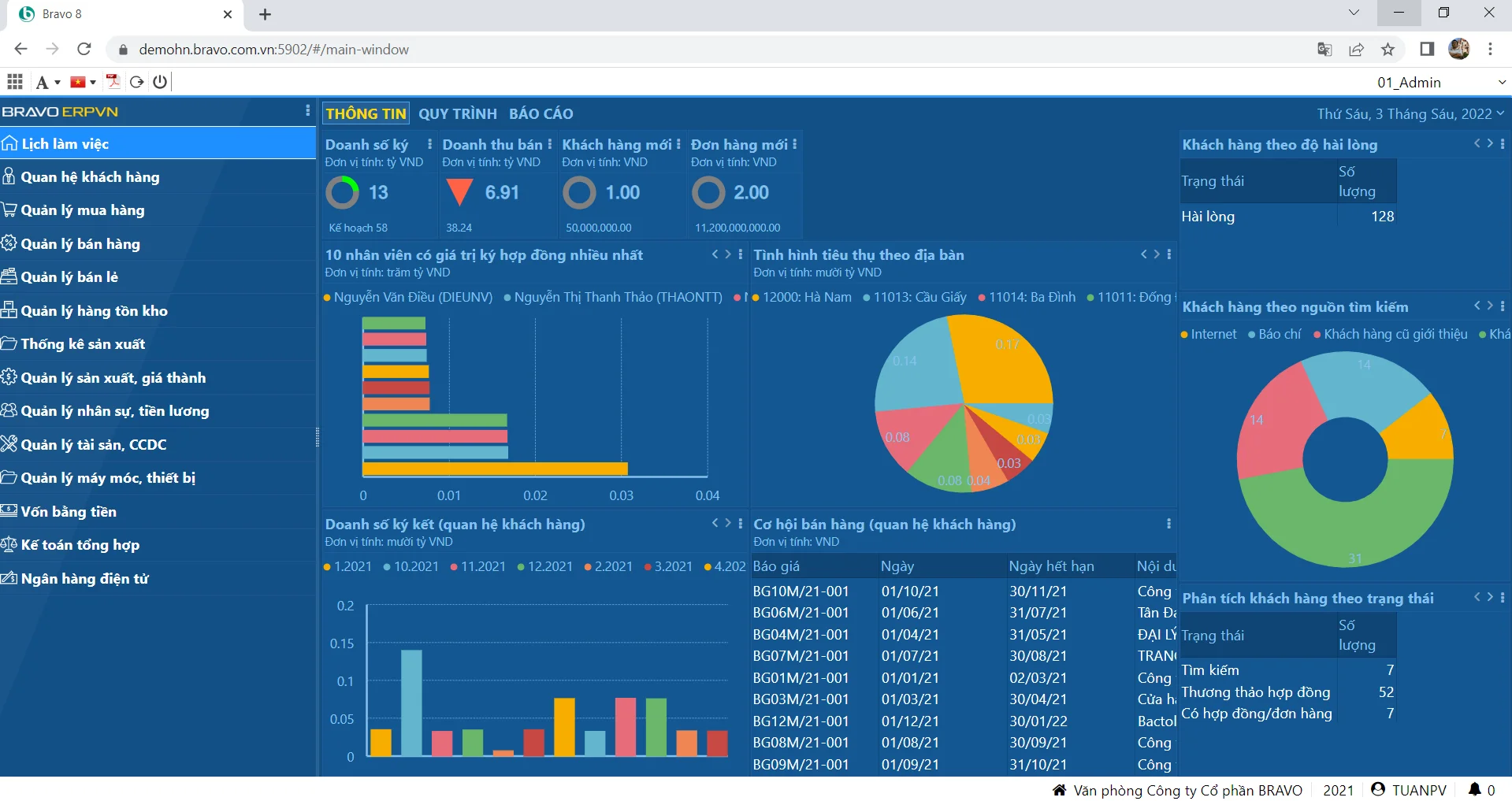Screen dimensions: 1512x801
Task: Switch to the BÁO CÁO tab
Action: pyautogui.click(x=541, y=113)
